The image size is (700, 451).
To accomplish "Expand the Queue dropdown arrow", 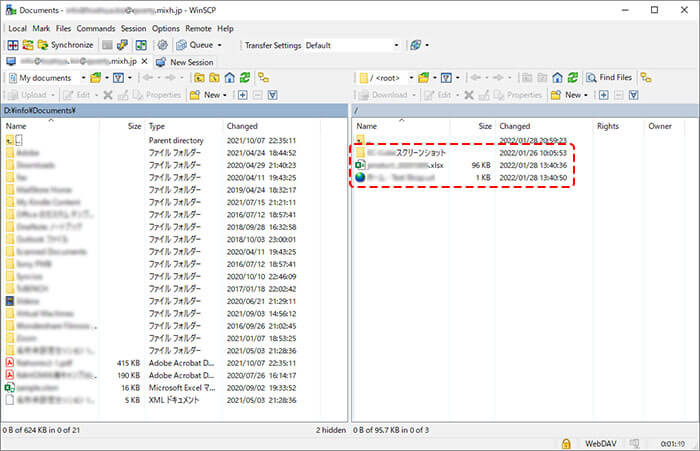I will pos(219,45).
